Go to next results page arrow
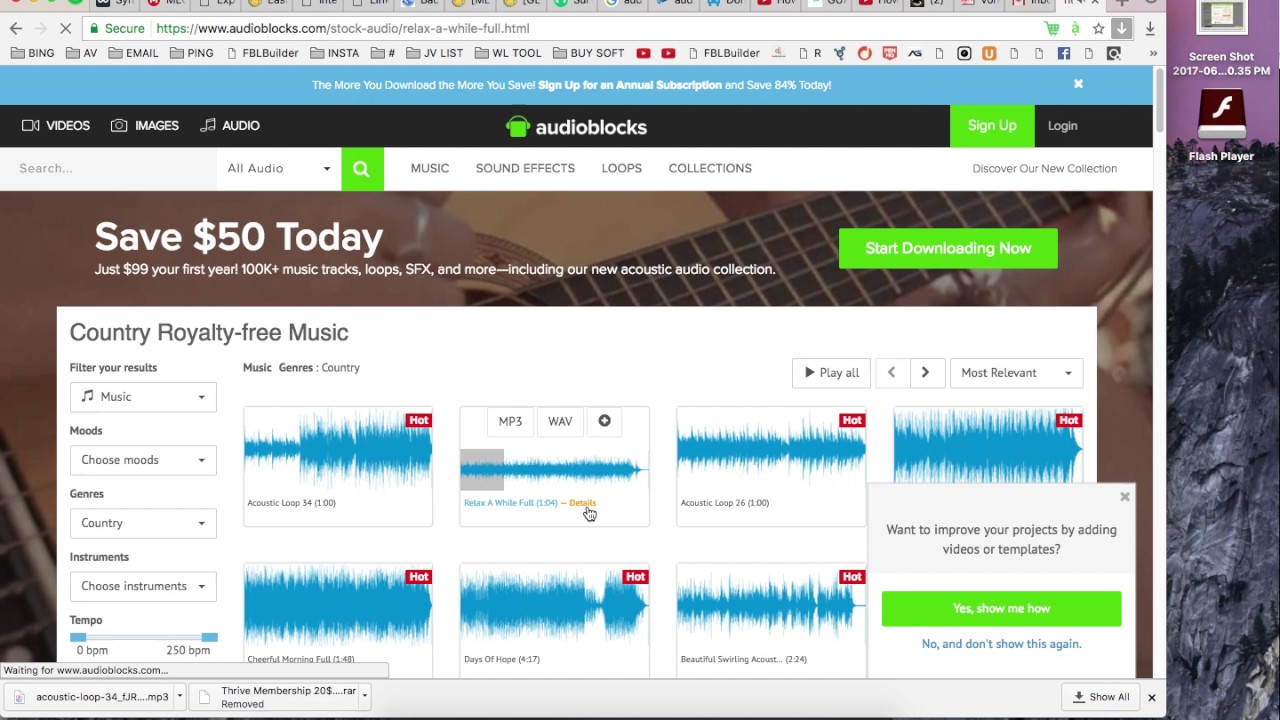The height and width of the screenshot is (720, 1280). click(x=925, y=372)
